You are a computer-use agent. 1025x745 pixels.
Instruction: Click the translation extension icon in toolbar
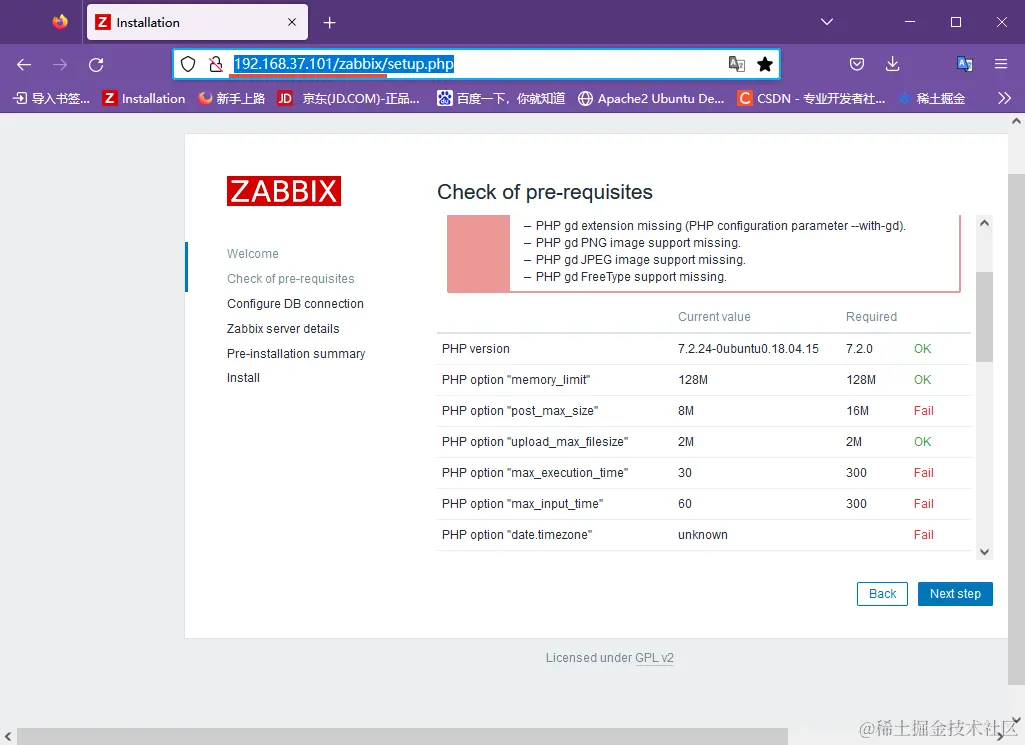pos(965,64)
